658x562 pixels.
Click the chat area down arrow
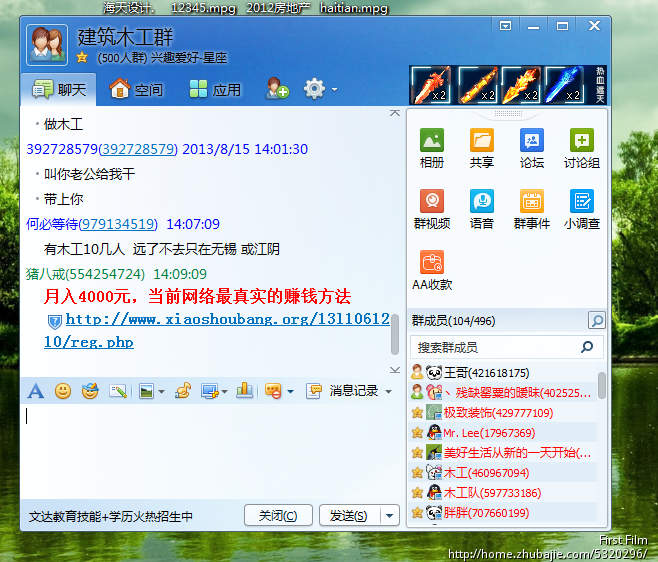click(394, 370)
